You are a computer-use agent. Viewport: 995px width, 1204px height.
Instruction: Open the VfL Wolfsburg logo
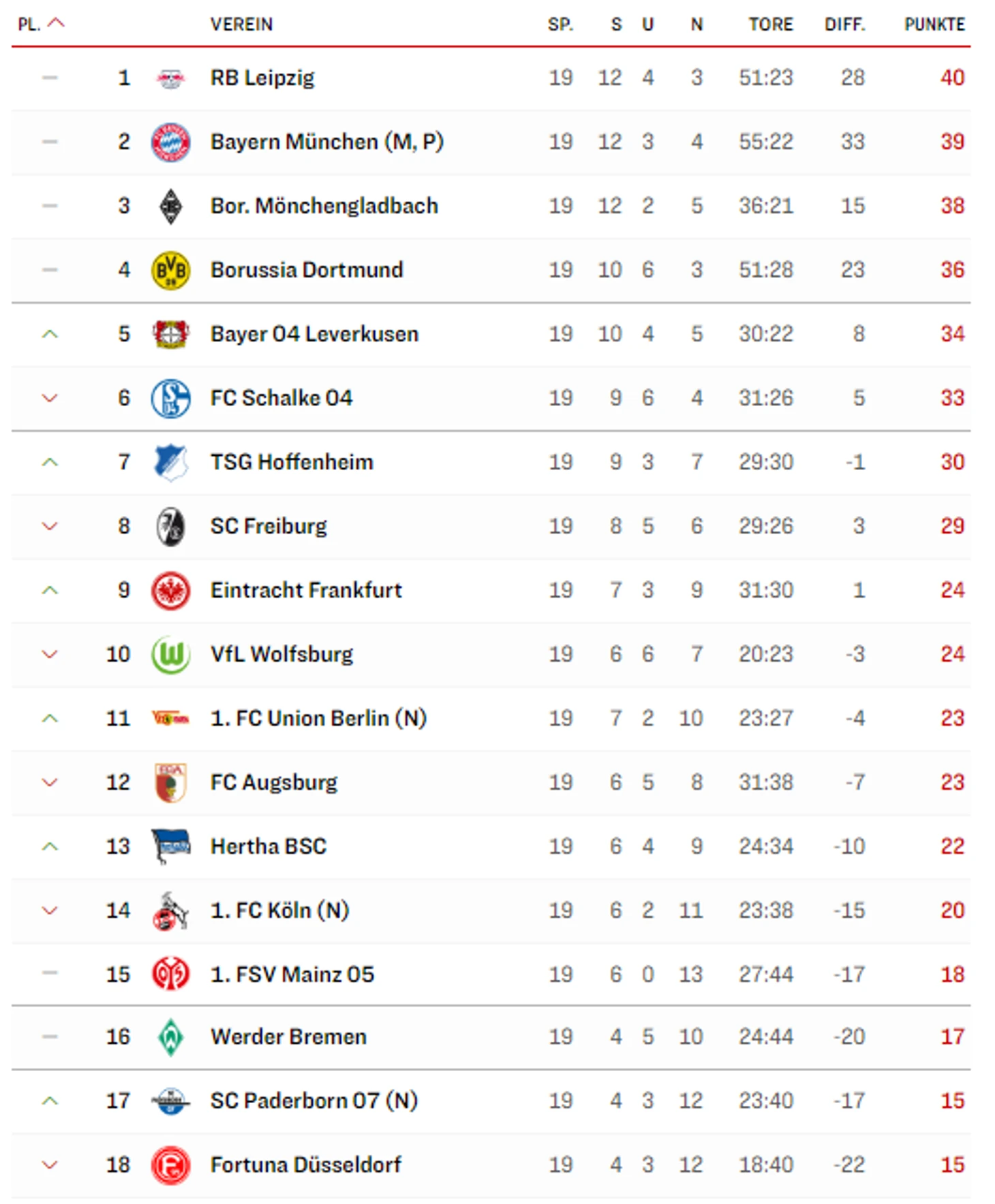click(x=170, y=655)
